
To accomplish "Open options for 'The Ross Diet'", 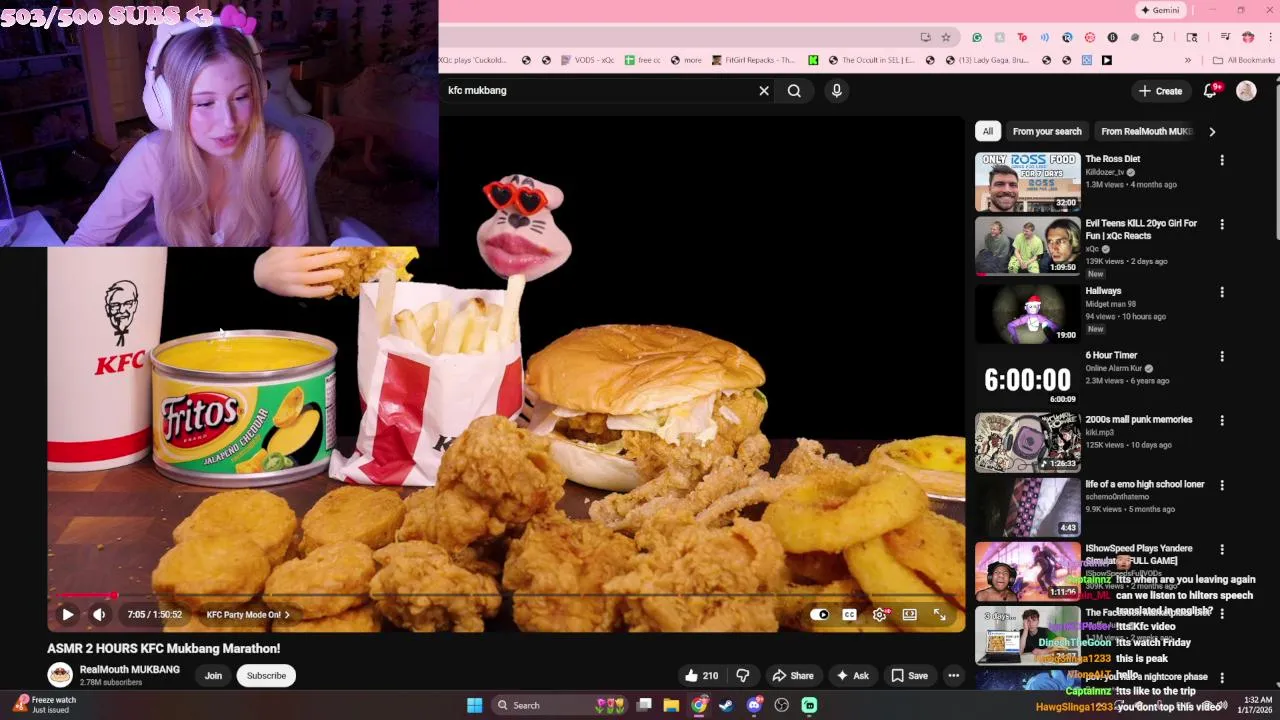I will 1222,160.
